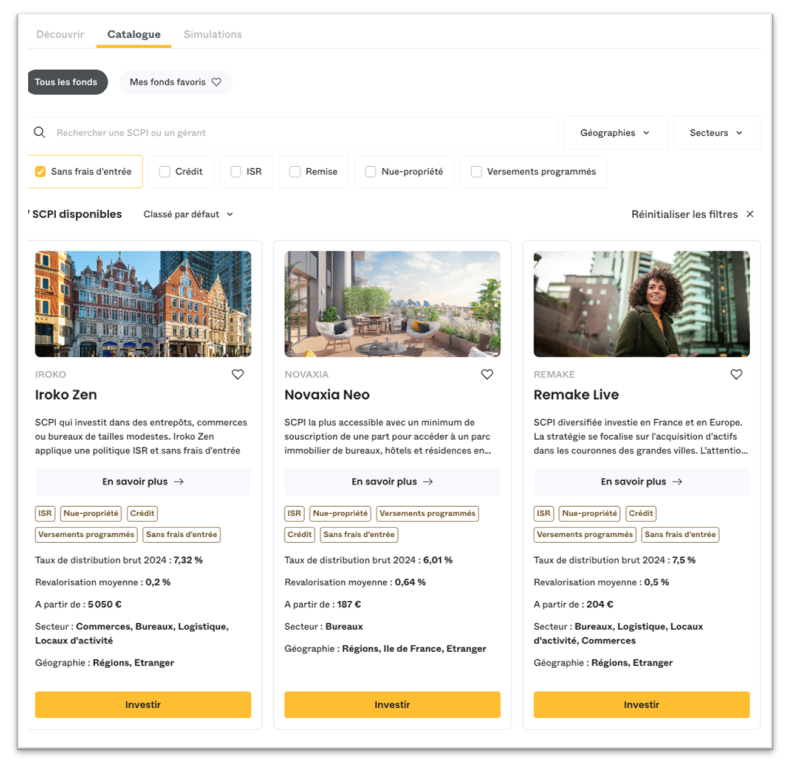Image resolution: width=787 pixels, height=762 pixels.
Task: Add Iroko Zen to favorites heart
Action: (x=238, y=374)
